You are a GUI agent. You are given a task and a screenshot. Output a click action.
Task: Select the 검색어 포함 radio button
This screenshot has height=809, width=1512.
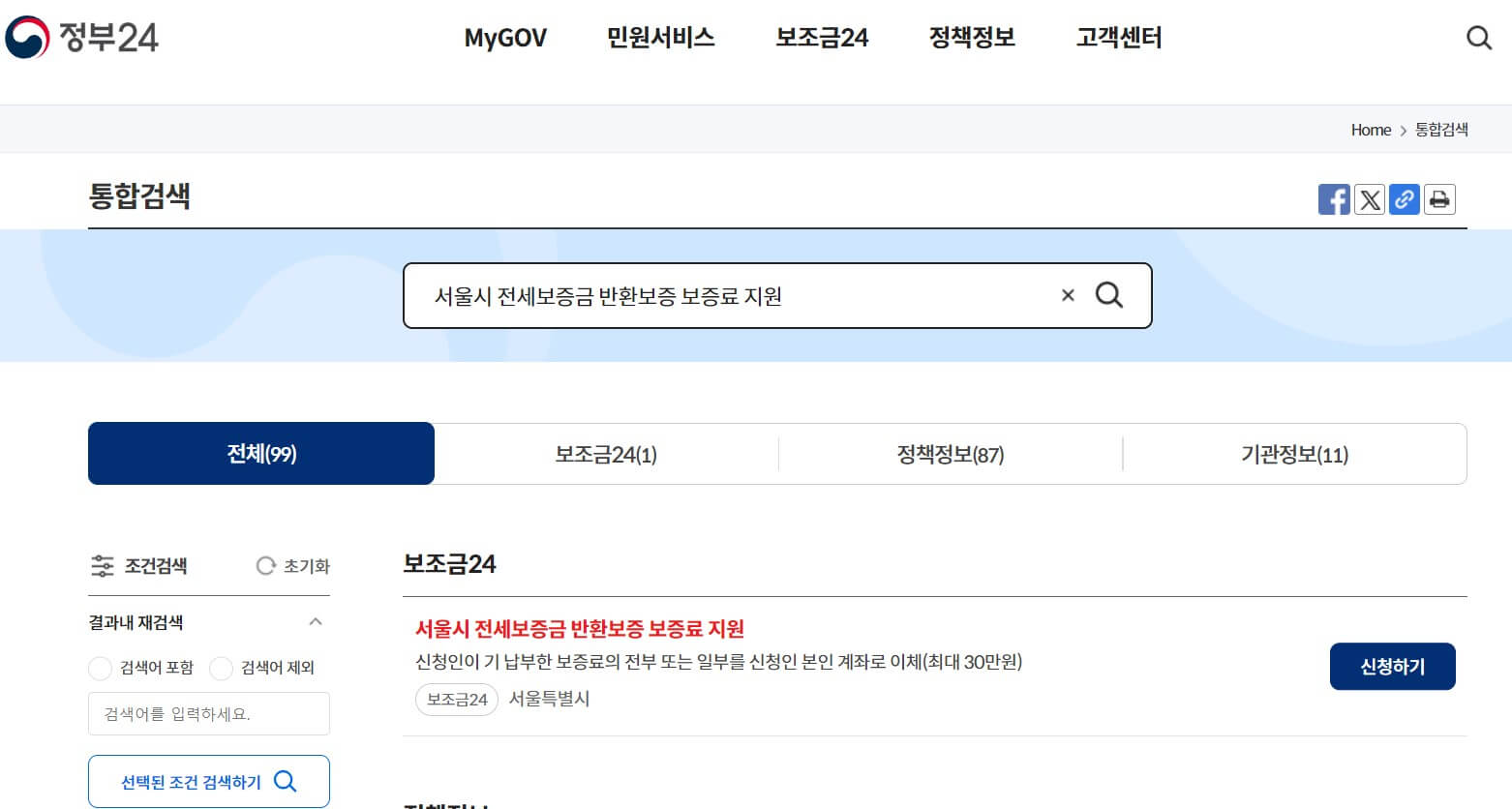(100, 668)
